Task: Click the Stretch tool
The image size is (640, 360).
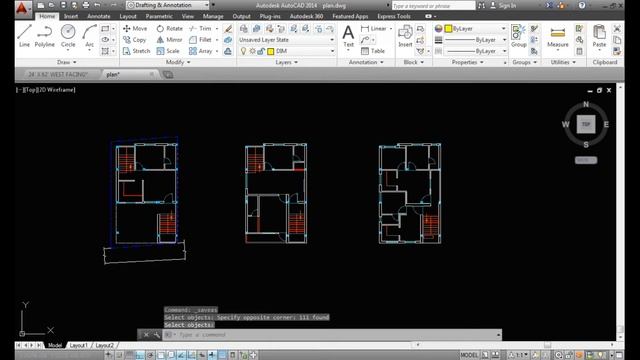Action: 136,51
